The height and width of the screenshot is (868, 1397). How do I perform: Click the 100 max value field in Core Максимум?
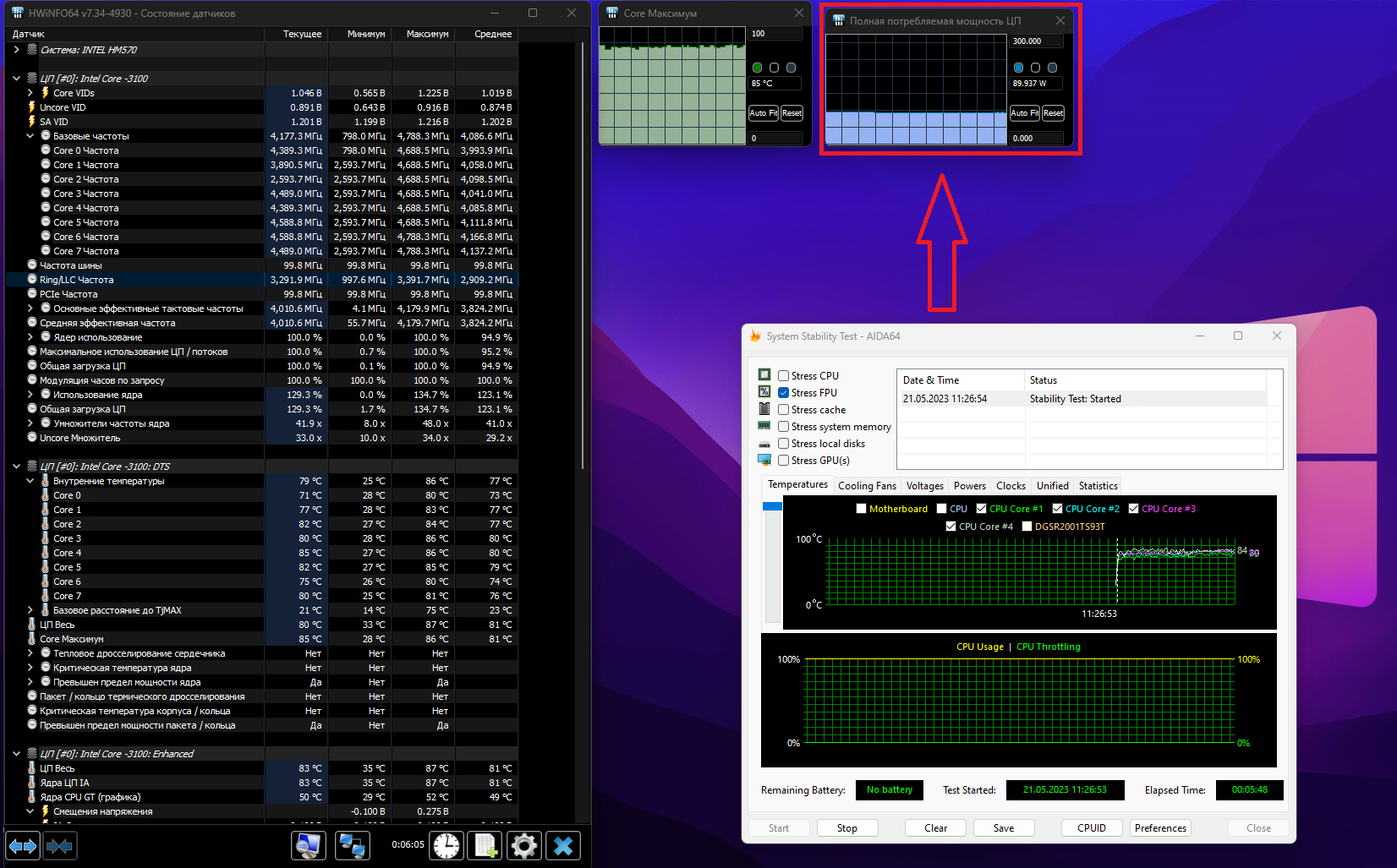[x=775, y=34]
